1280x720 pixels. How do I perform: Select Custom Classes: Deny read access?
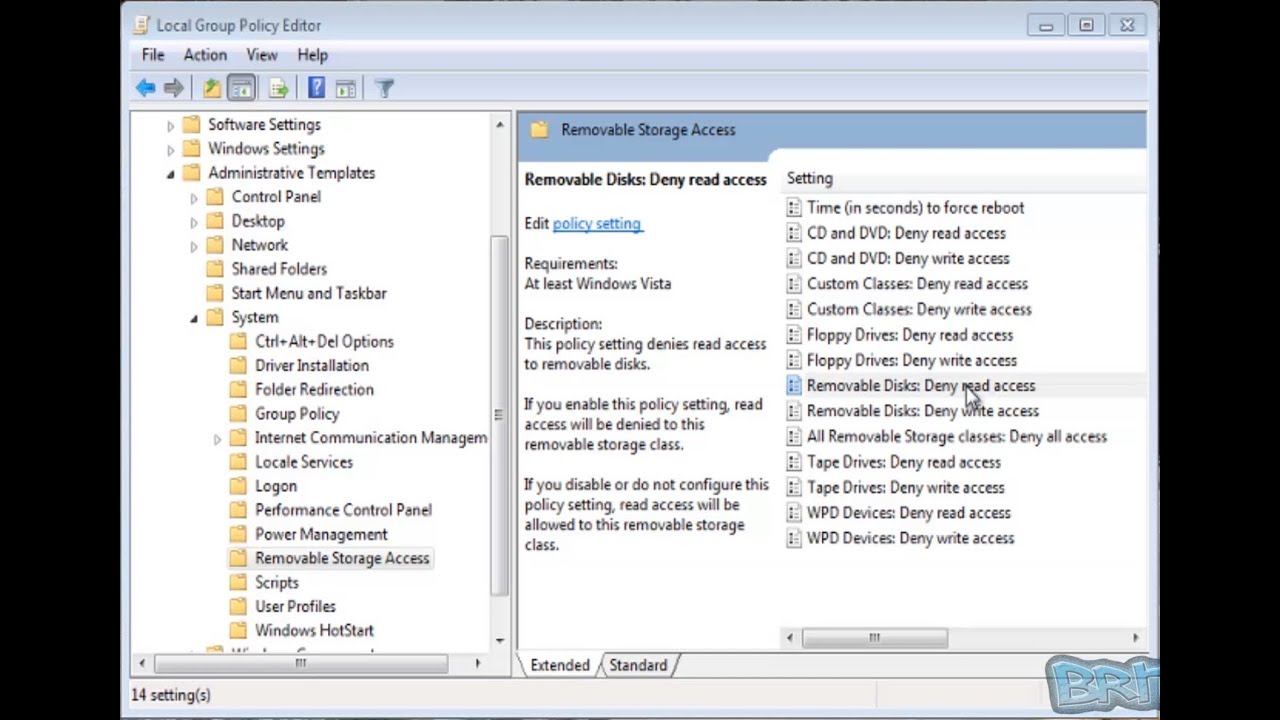click(917, 284)
